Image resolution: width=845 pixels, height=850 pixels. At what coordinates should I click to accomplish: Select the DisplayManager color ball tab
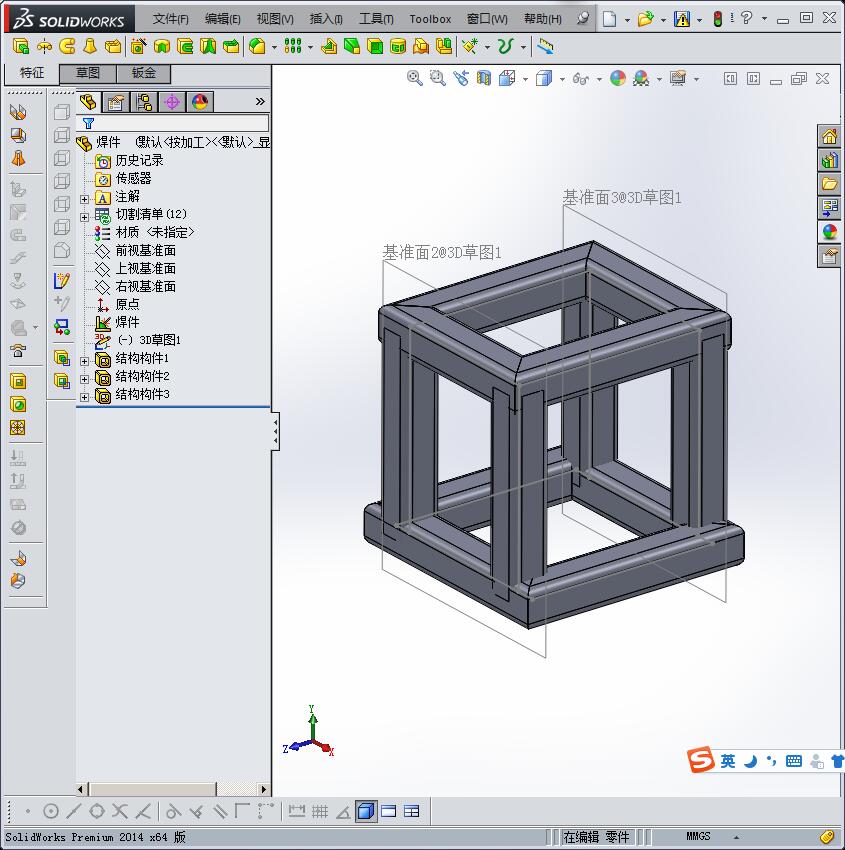coord(200,101)
